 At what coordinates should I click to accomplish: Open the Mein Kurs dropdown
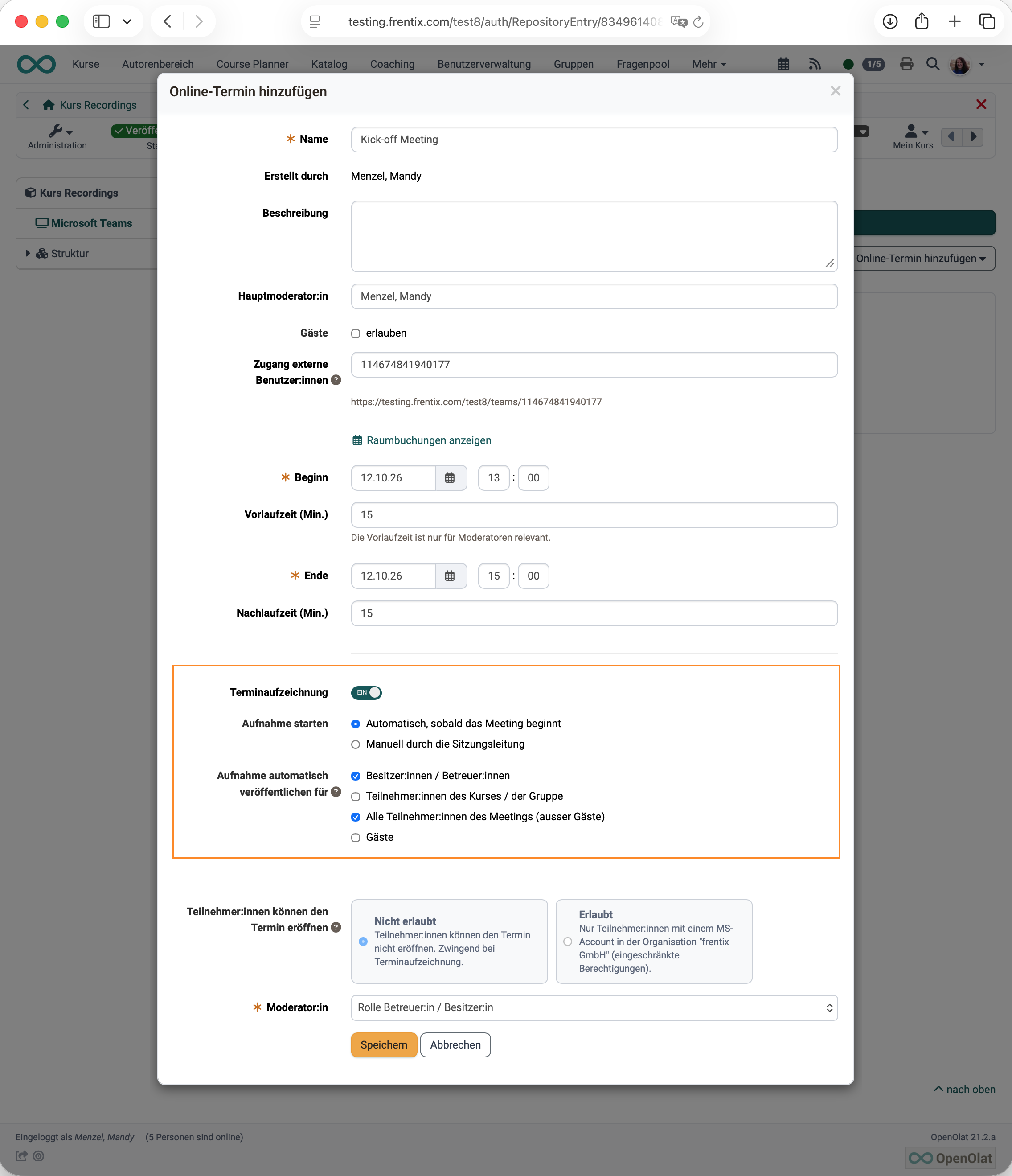914,137
